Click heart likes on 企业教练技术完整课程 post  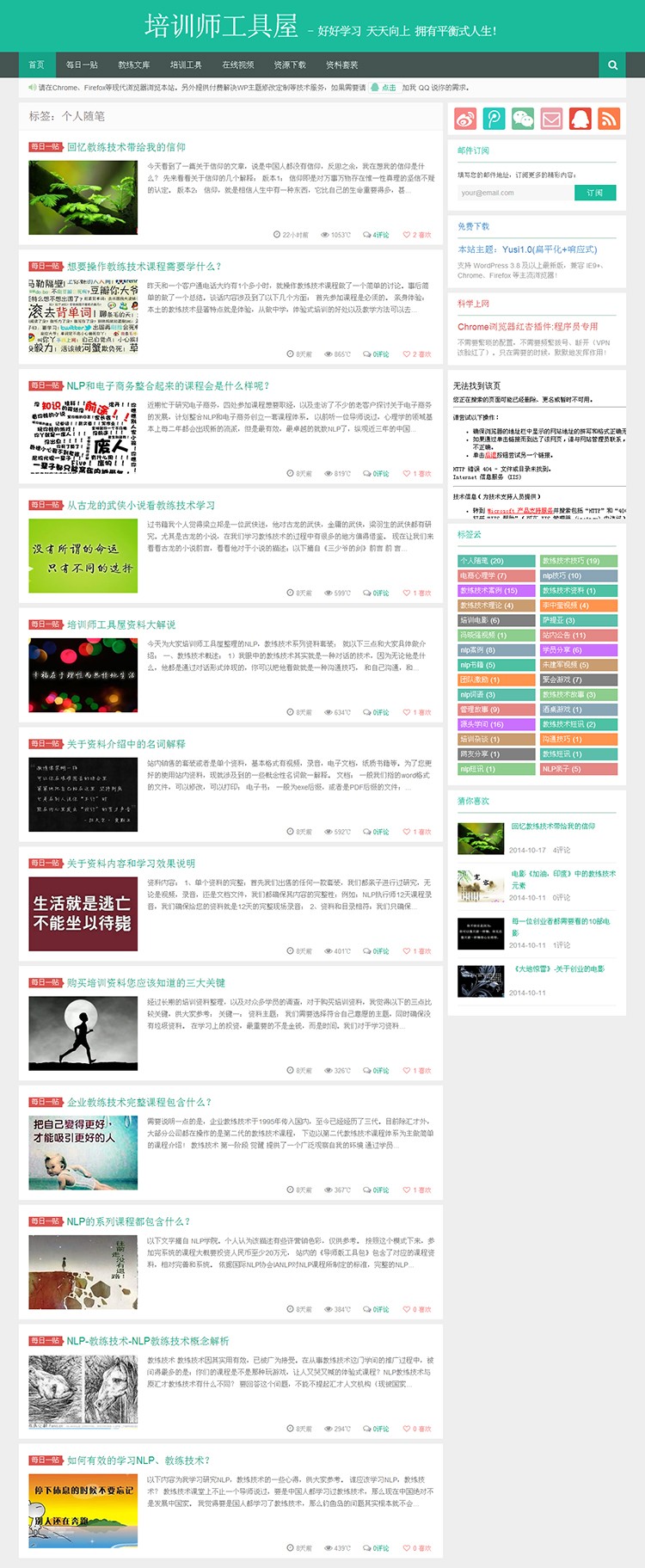pyautogui.click(x=417, y=1190)
